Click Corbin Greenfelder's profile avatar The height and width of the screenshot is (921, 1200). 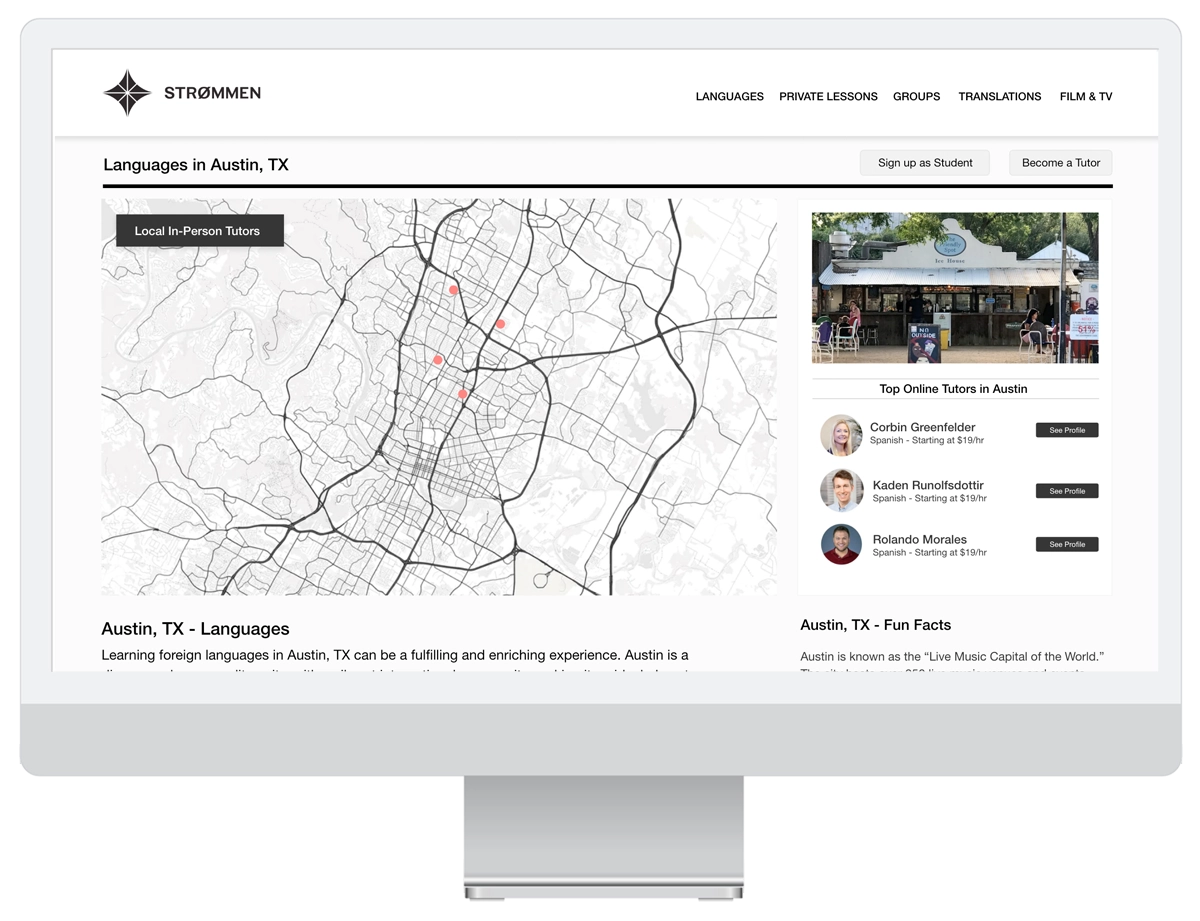tap(841, 435)
